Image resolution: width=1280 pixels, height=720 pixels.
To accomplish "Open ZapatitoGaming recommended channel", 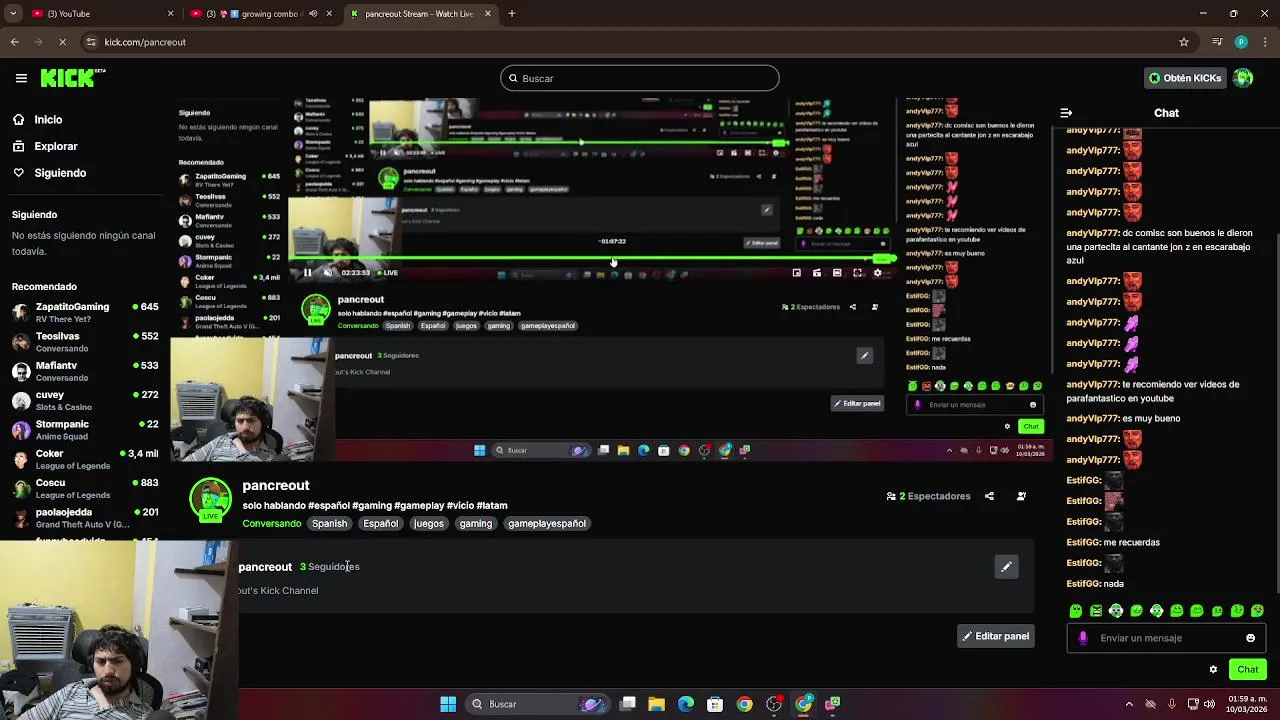I will click(x=85, y=312).
